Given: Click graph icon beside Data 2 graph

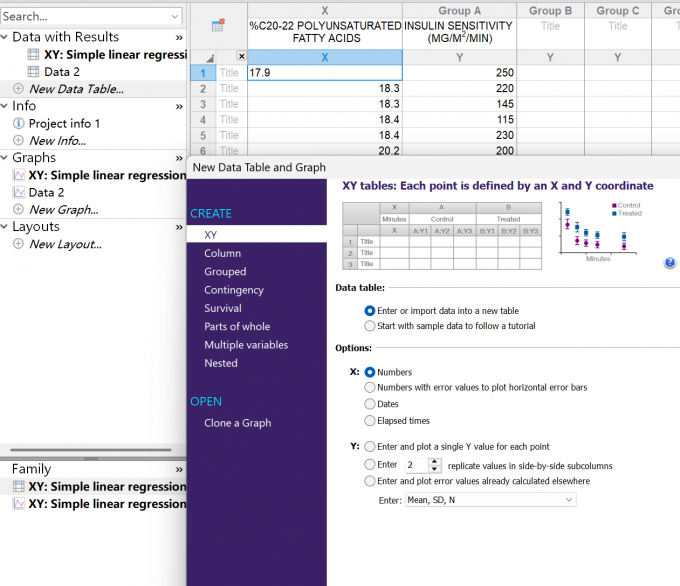Looking at the screenshot, I should (19, 192).
